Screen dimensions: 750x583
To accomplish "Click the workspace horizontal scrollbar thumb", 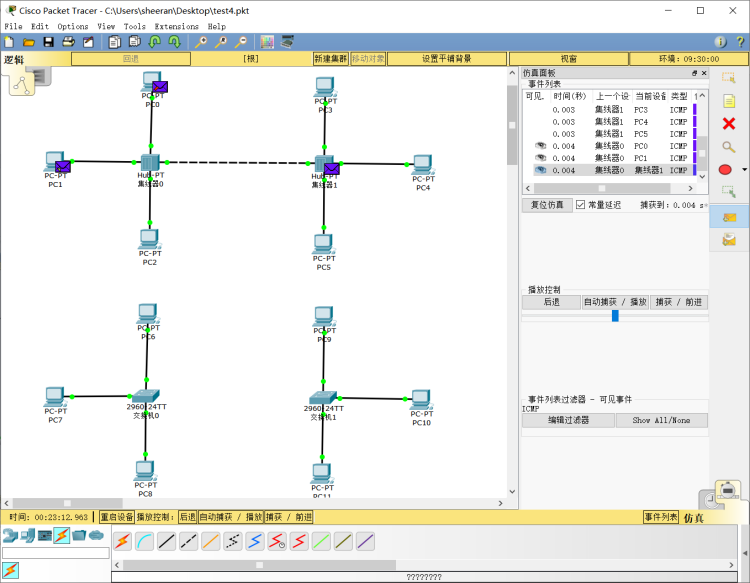I will [x=67, y=503].
